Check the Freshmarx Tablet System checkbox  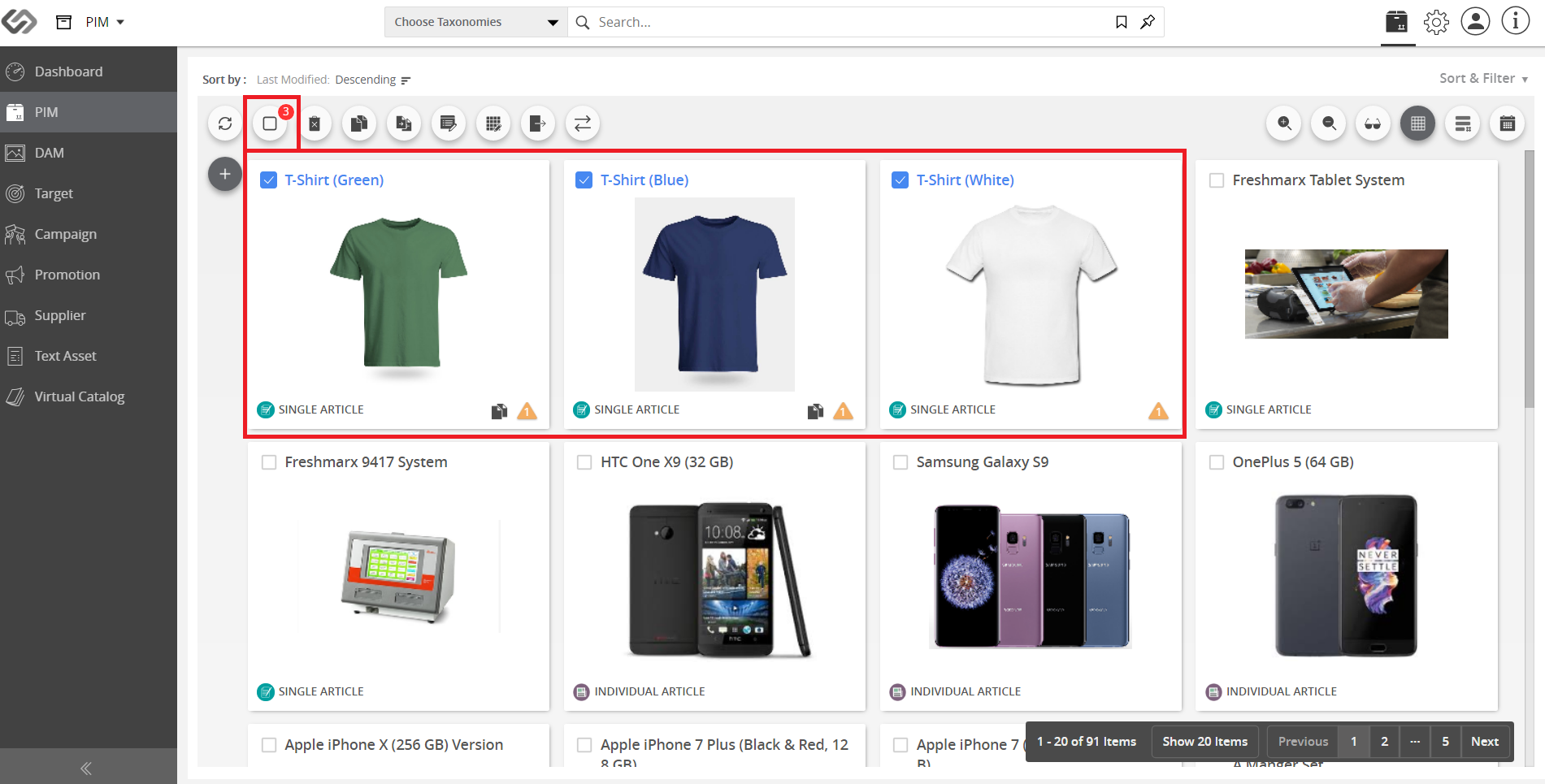coord(1217,180)
